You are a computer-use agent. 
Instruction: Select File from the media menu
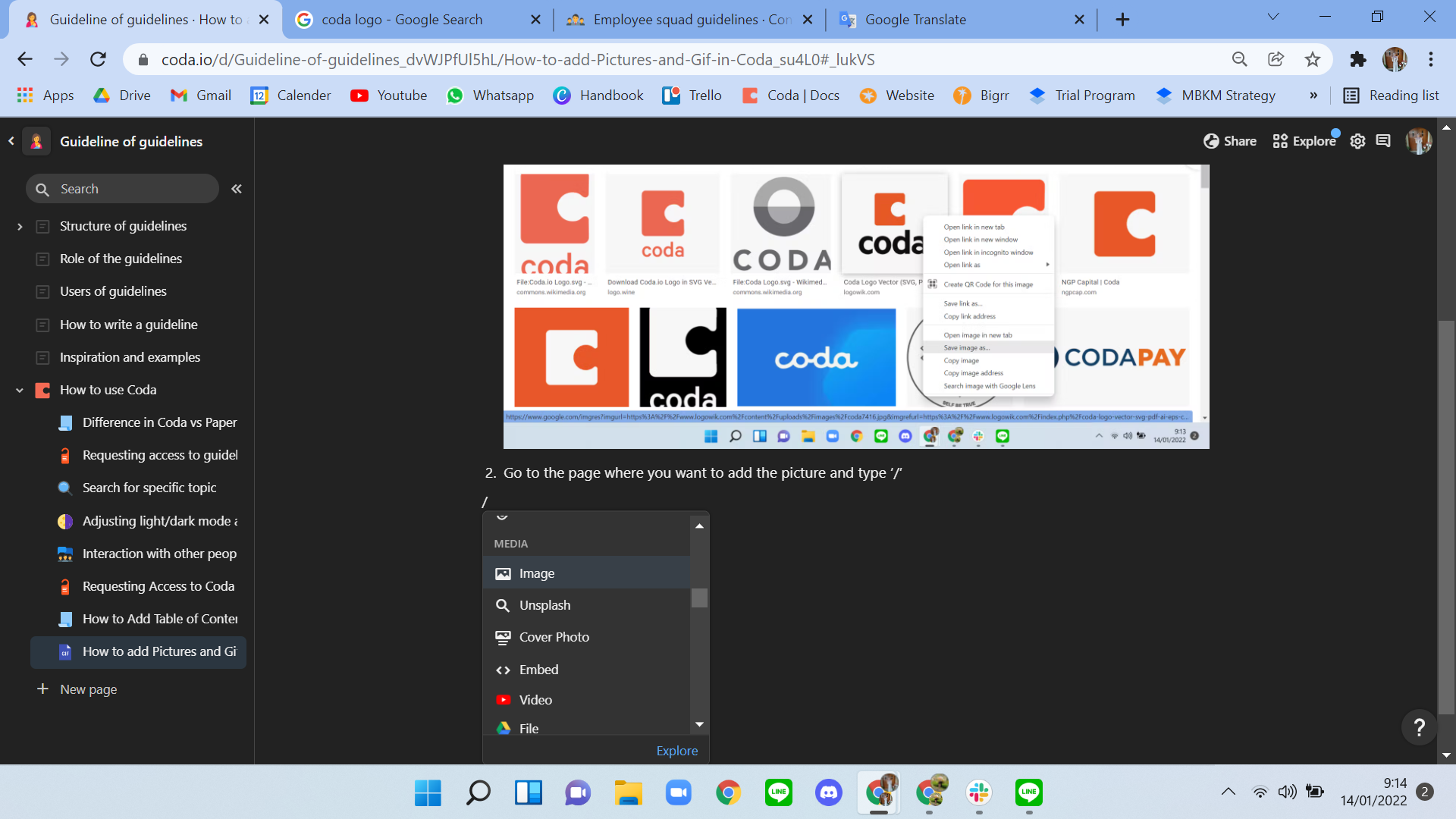tap(587, 728)
